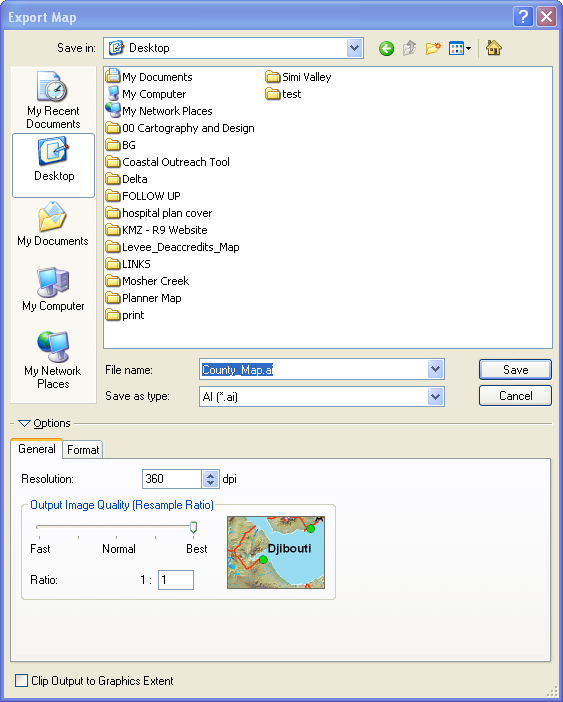
Task: Open the Save as type dropdown
Action: (x=435, y=396)
